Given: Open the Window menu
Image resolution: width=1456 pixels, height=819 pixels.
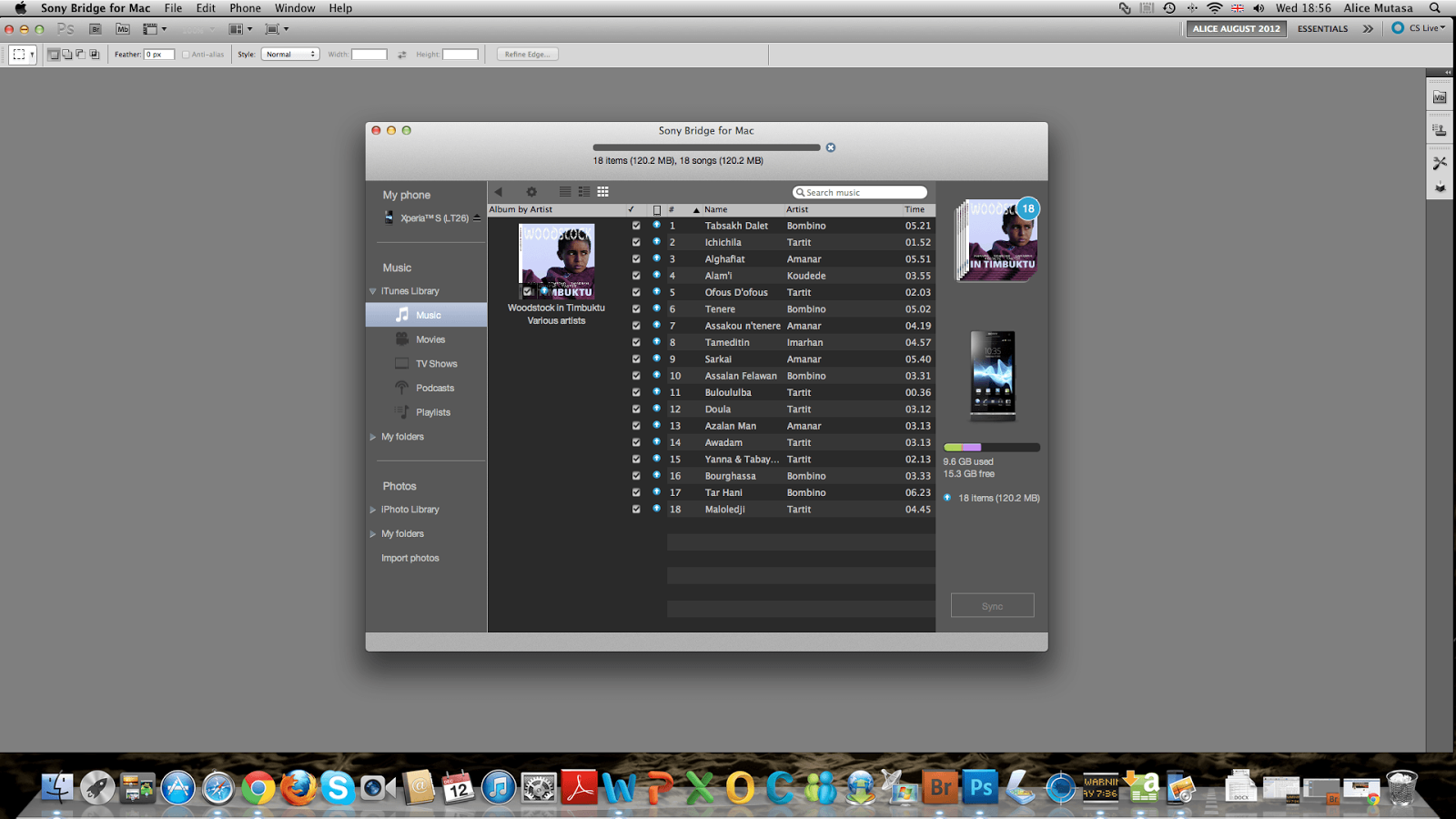Looking at the screenshot, I should [295, 8].
